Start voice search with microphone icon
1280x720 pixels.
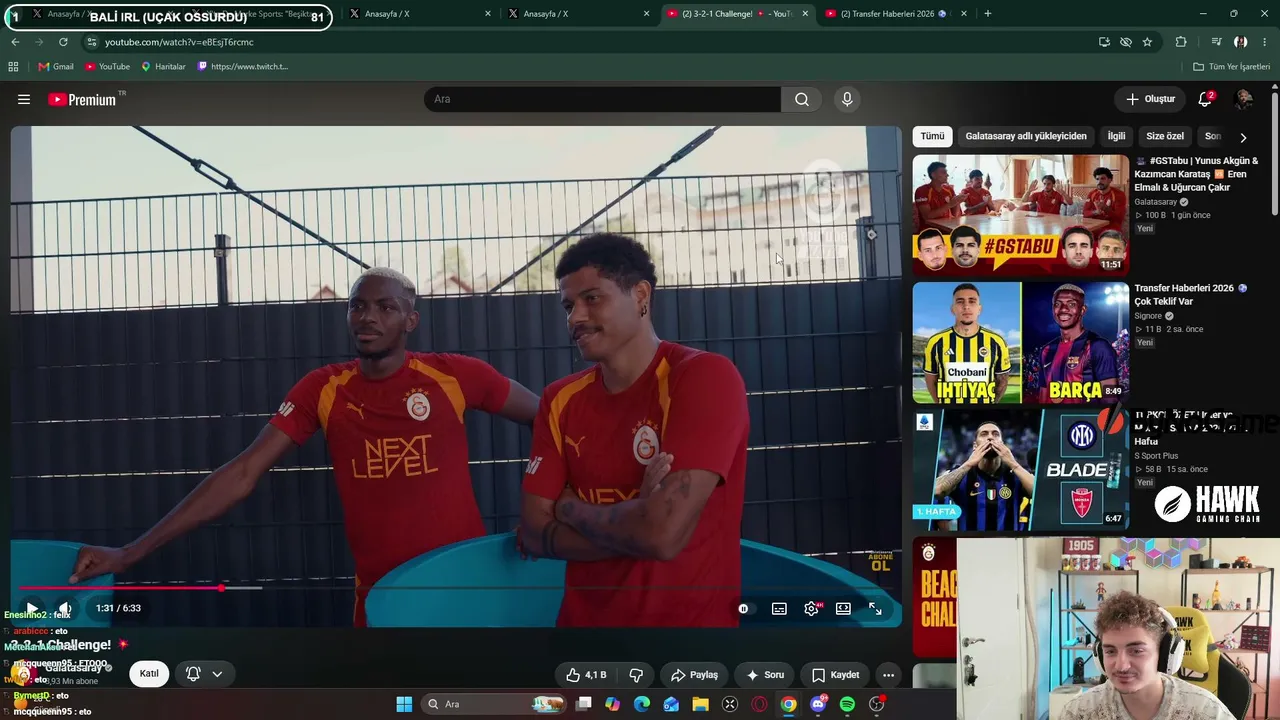click(847, 99)
